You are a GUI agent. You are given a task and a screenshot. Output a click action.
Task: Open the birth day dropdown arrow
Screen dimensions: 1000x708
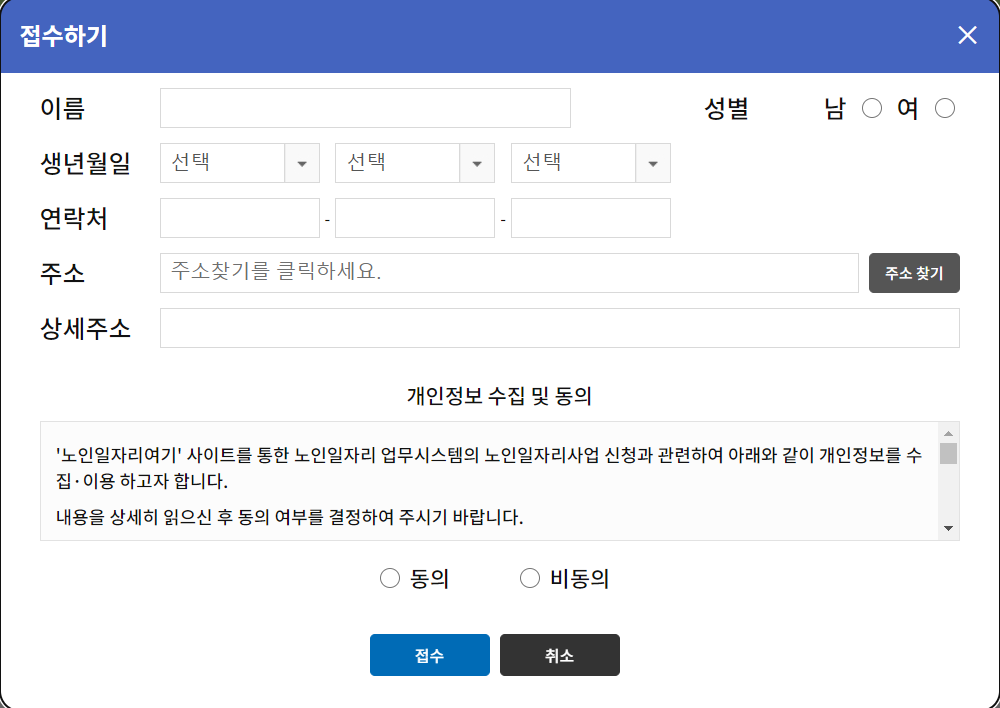click(653, 163)
